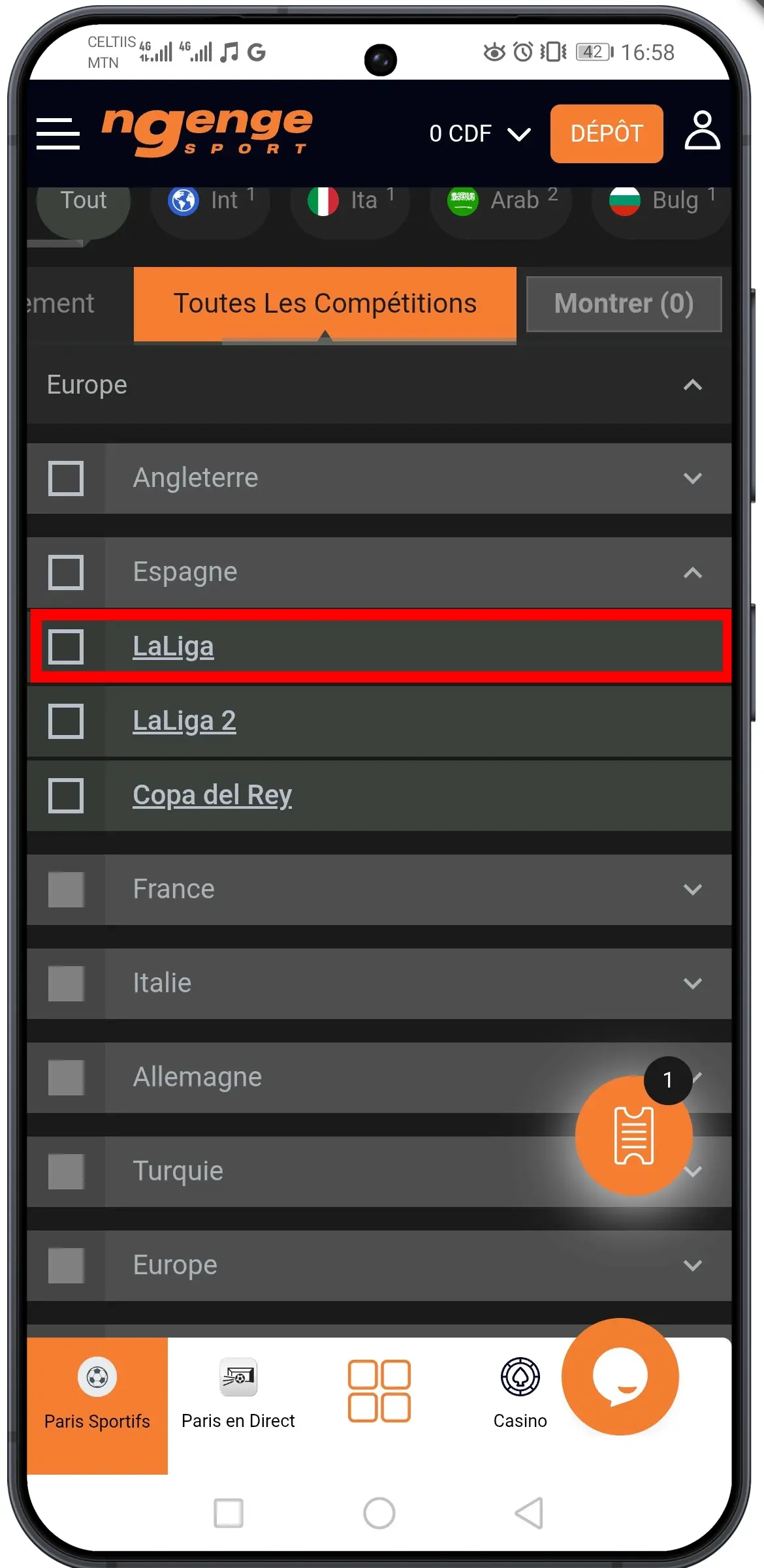Expand the Angleterre competitions
This screenshot has height=1568, width=764.
click(693, 478)
